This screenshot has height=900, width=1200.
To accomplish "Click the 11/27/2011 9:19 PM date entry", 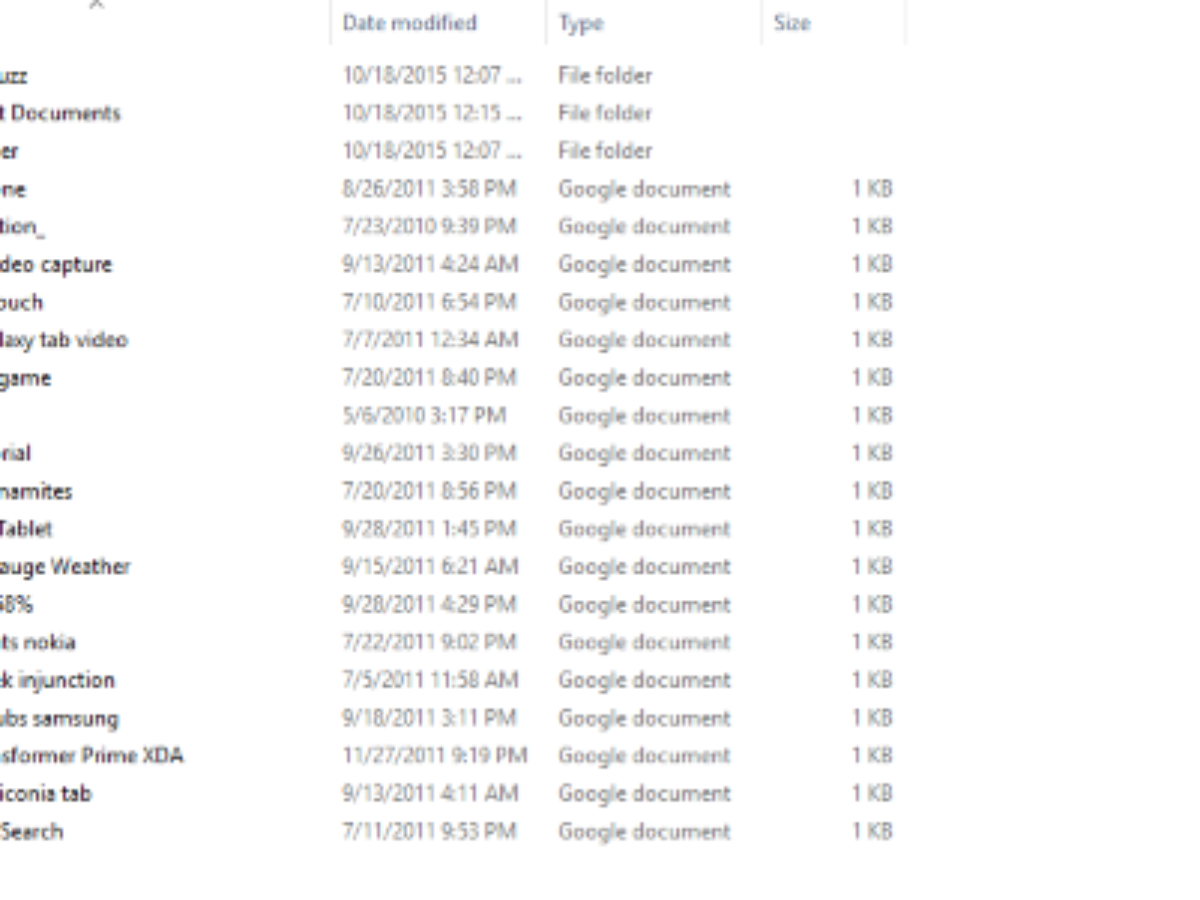I will click(x=434, y=755).
